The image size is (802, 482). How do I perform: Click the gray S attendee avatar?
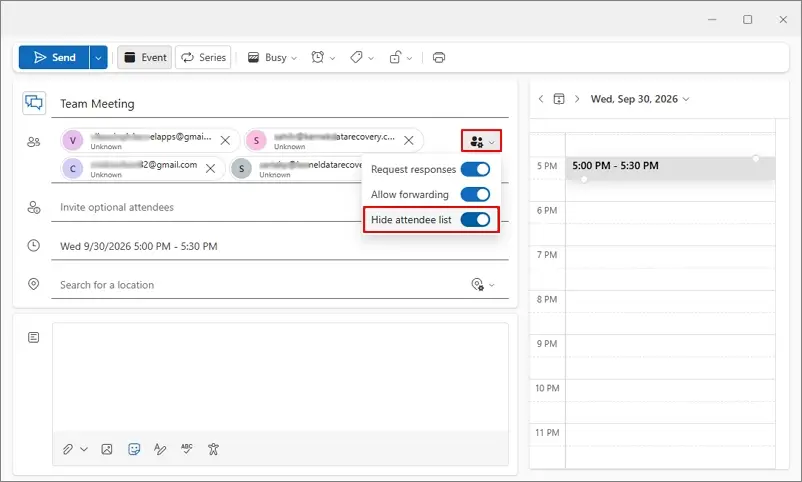click(241, 168)
